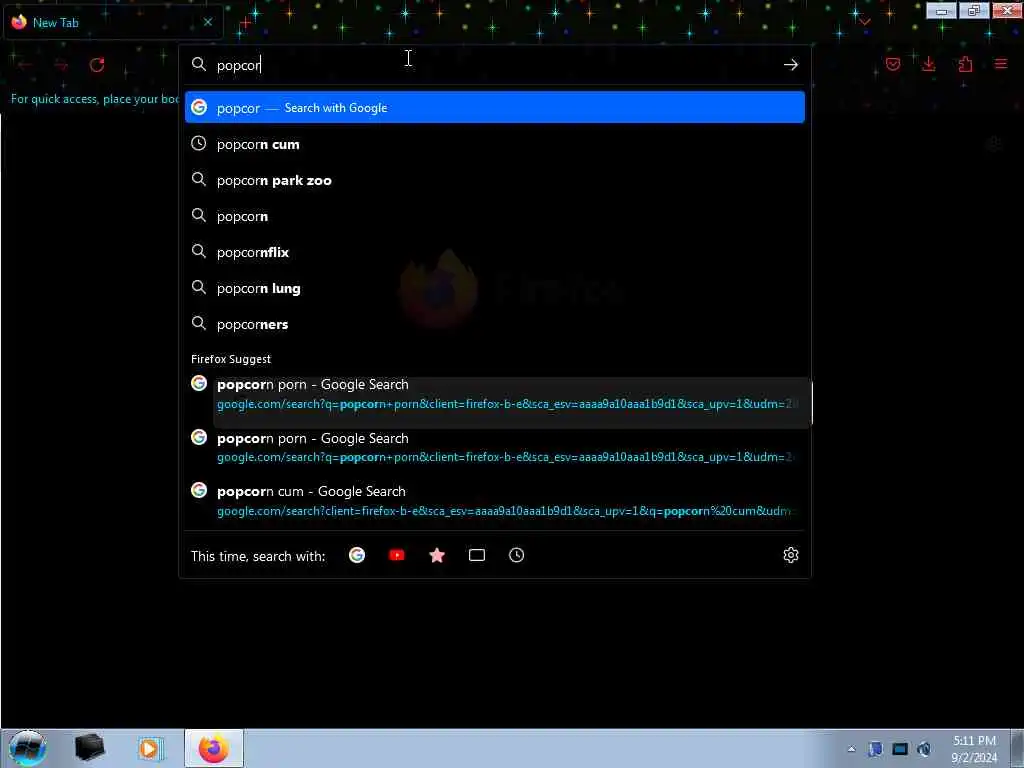Open the Windows Start button
1024x768 pixels.
click(27, 748)
